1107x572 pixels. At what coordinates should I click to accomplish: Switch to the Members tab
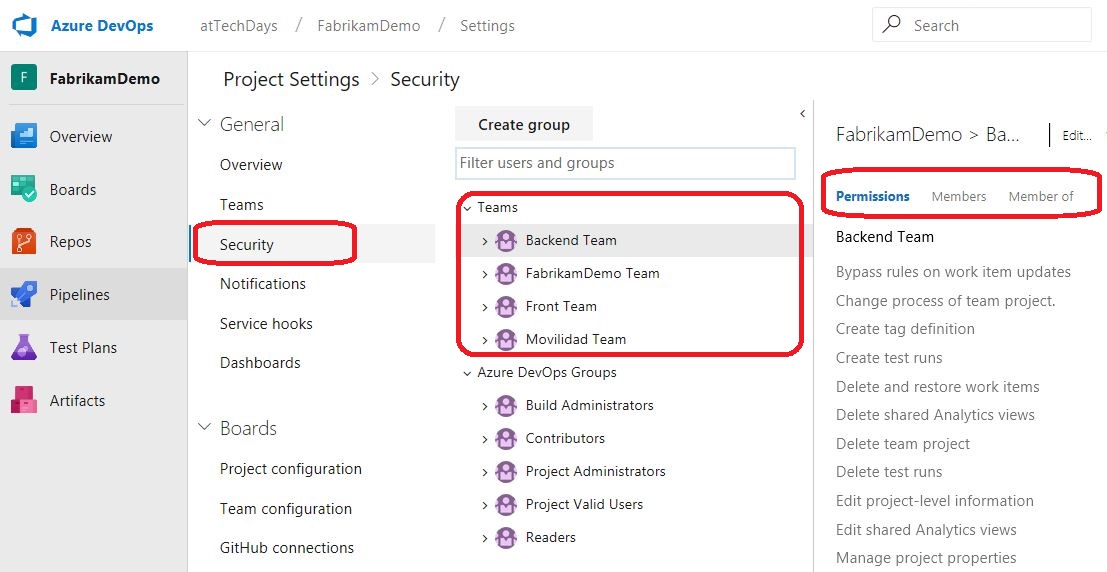(959, 196)
